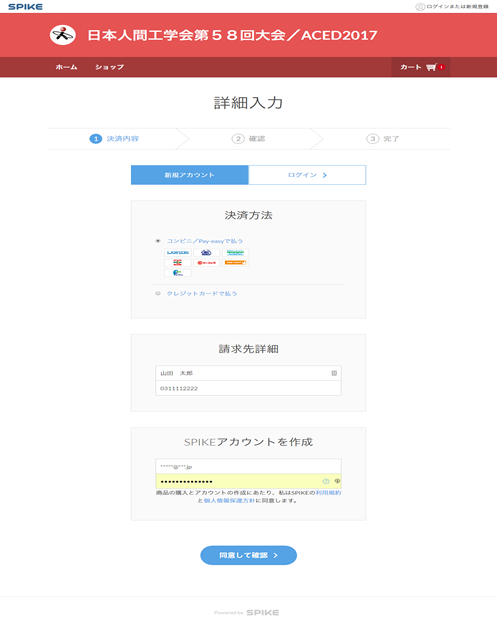This screenshot has height=629, width=497.
Task: Click the icon inside name field
Action: tap(334, 373)
